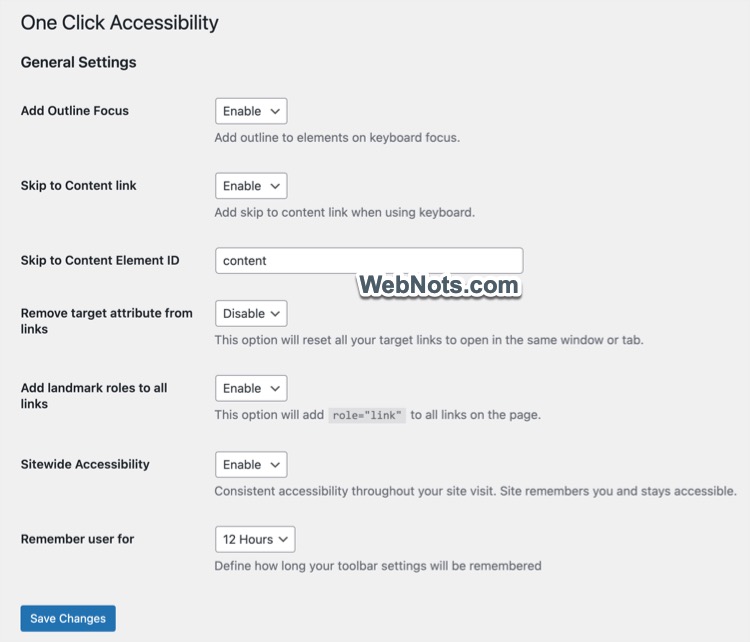This screenshot has width=750, height=642.
Task: Open the Sitewide Accessibility dropdown
Action: pyautogui.click(x=251, y=465)
